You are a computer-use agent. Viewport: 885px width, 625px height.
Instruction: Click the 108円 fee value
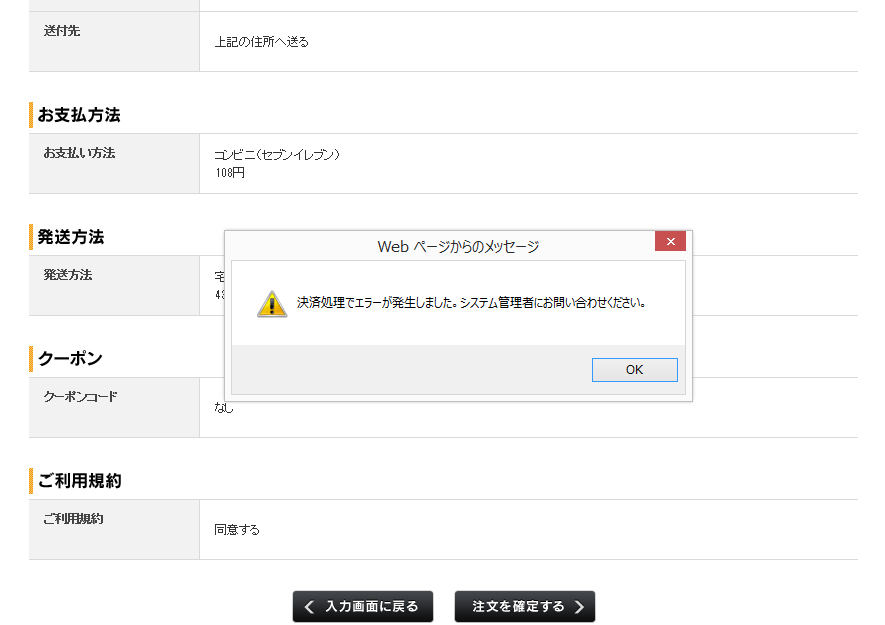[230, 173]
